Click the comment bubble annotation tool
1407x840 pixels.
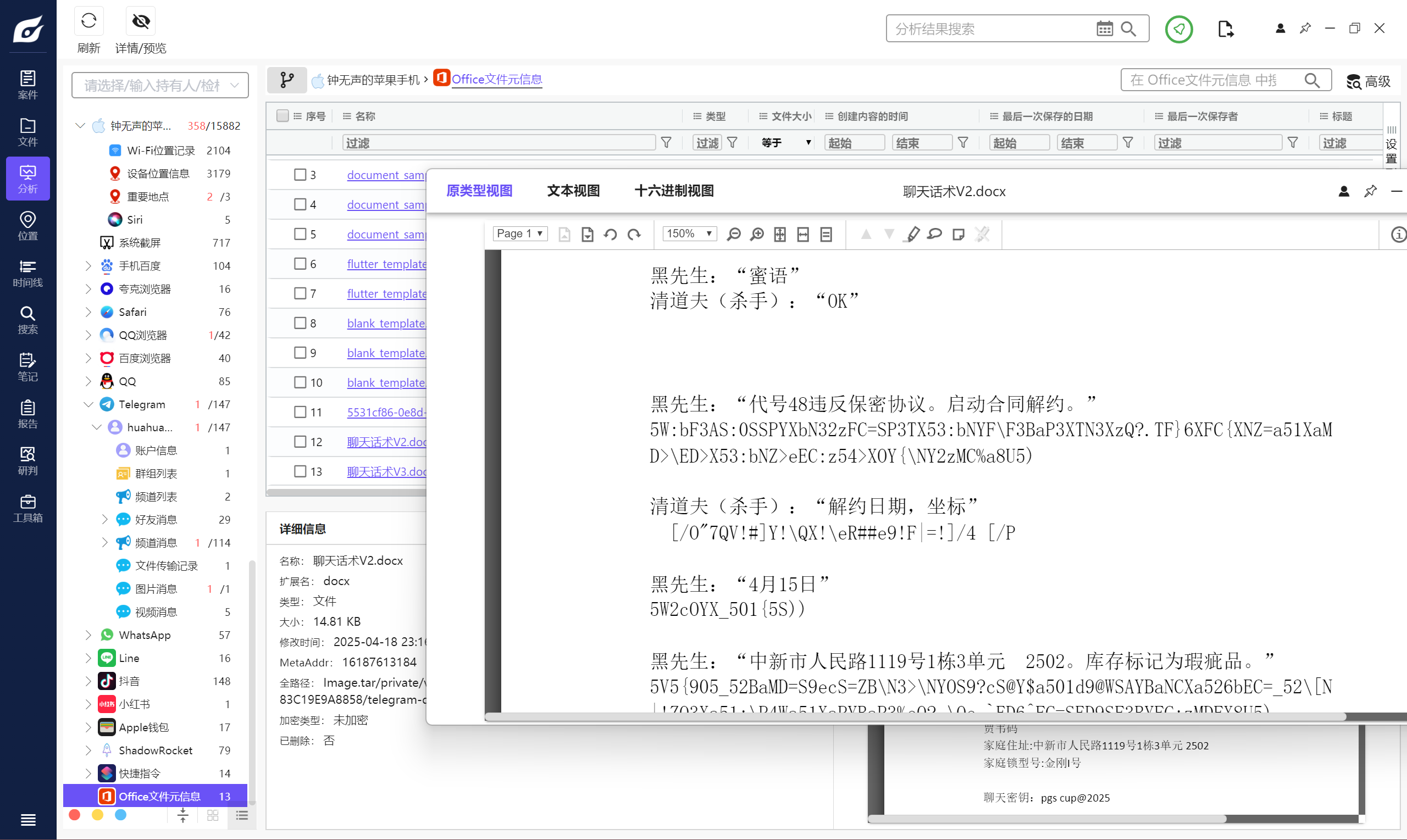pos(935,234)
